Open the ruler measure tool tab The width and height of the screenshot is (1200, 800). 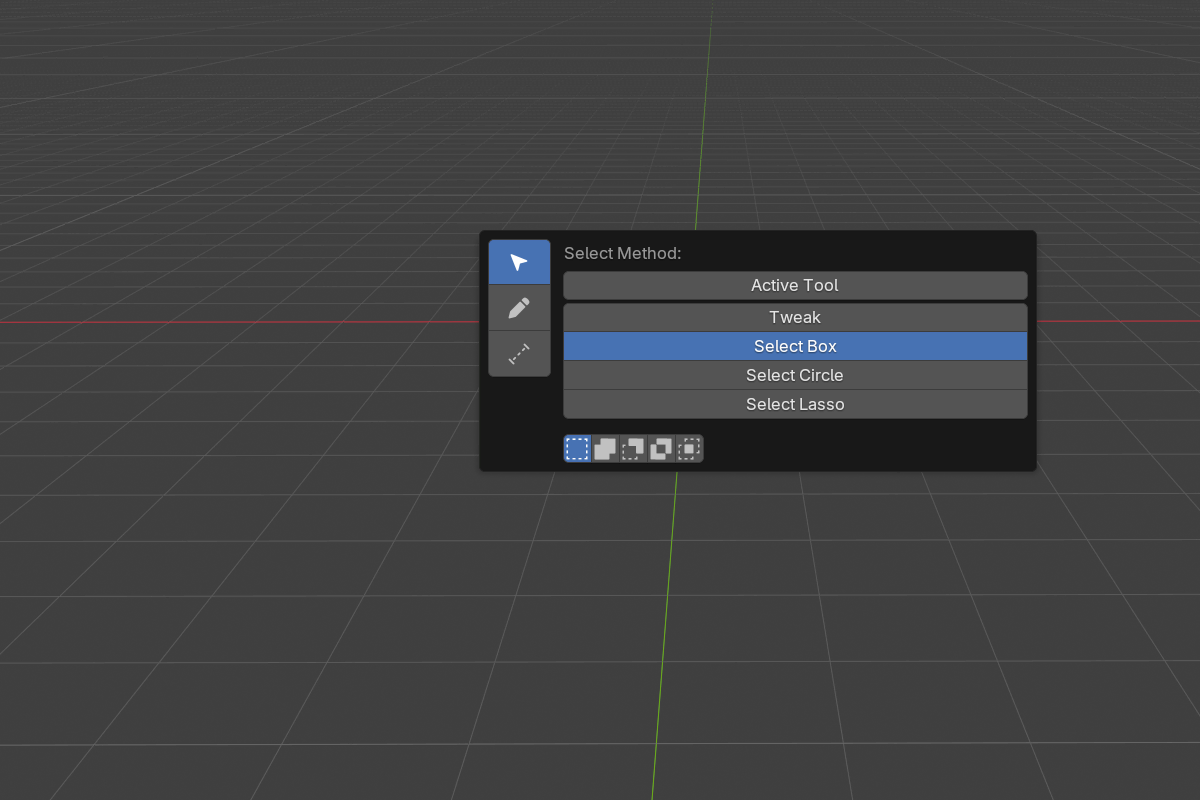click(519, 354)
